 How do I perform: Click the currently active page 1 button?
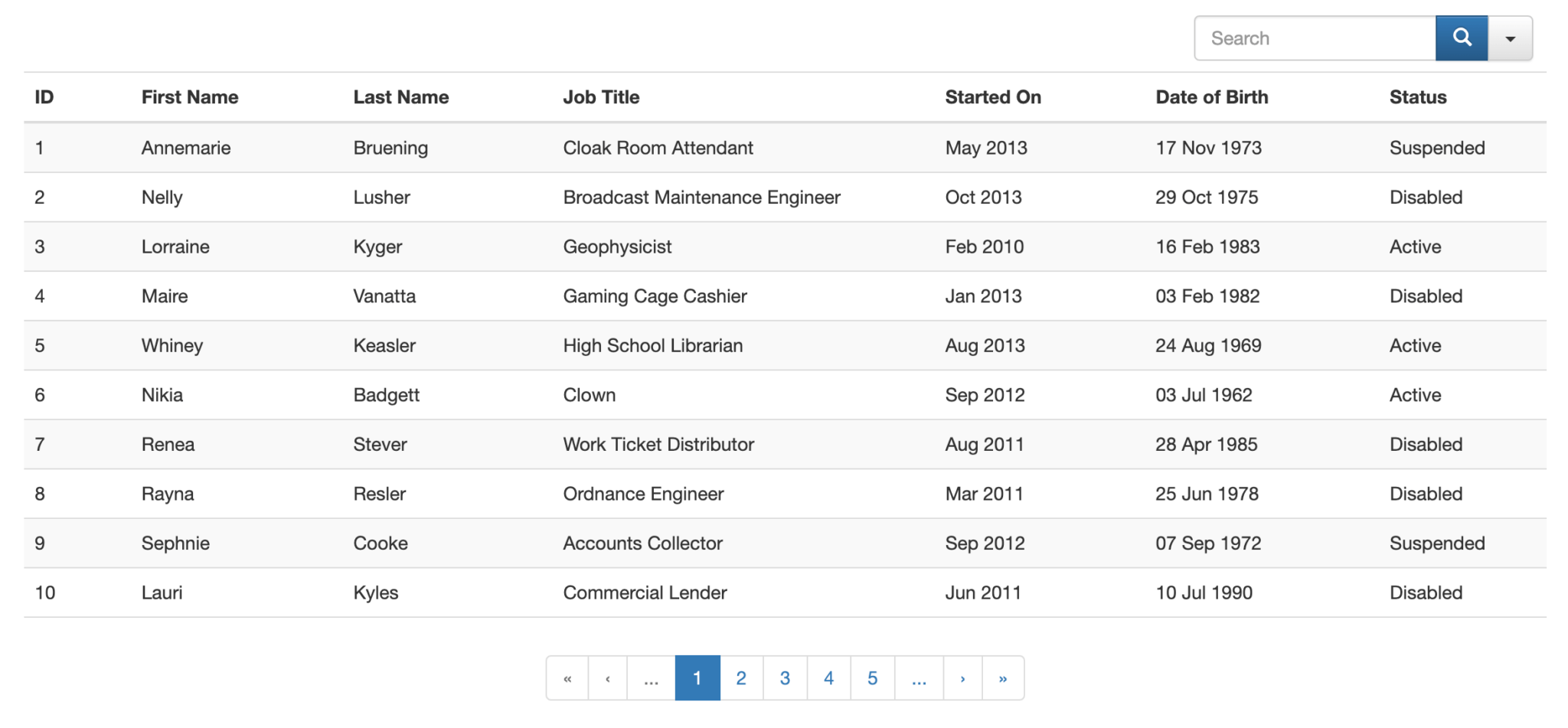(697, 677)
